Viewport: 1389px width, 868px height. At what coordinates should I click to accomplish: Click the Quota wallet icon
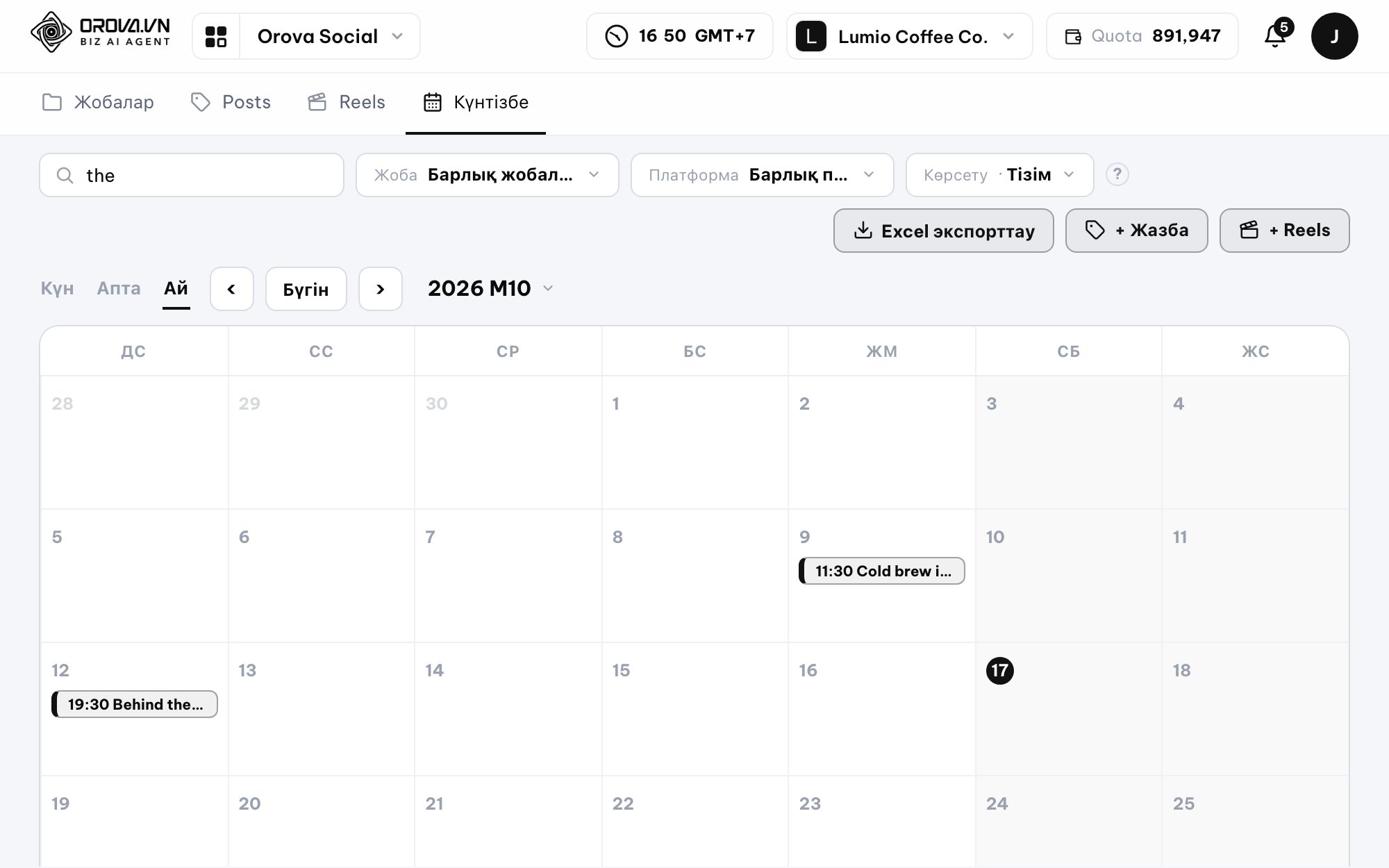point(1073,37)
